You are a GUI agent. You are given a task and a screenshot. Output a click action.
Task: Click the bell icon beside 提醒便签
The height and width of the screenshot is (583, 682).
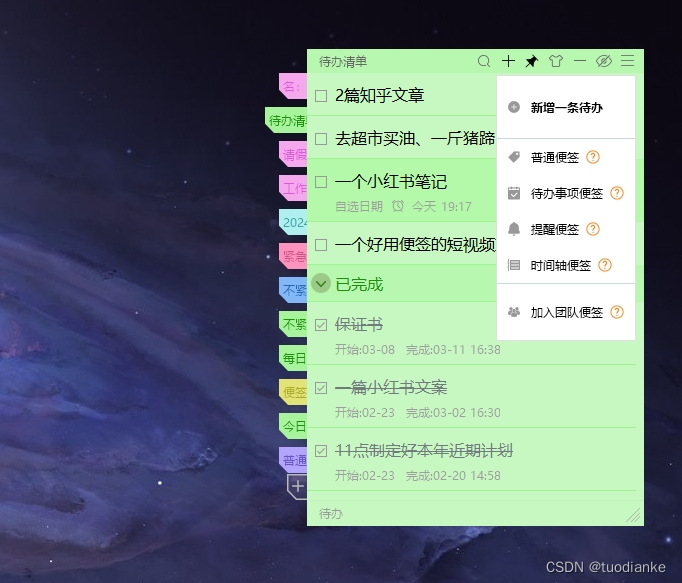[x=514, y=229]
